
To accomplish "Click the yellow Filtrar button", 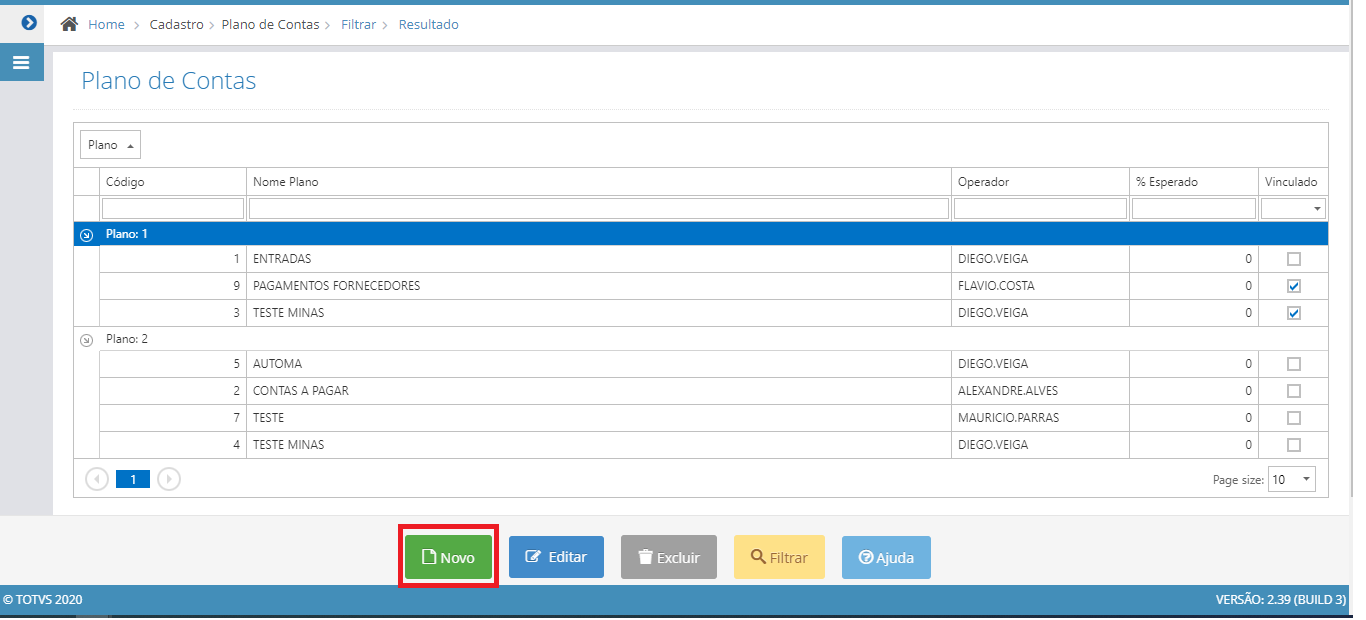I will click(x=779, y=557).
